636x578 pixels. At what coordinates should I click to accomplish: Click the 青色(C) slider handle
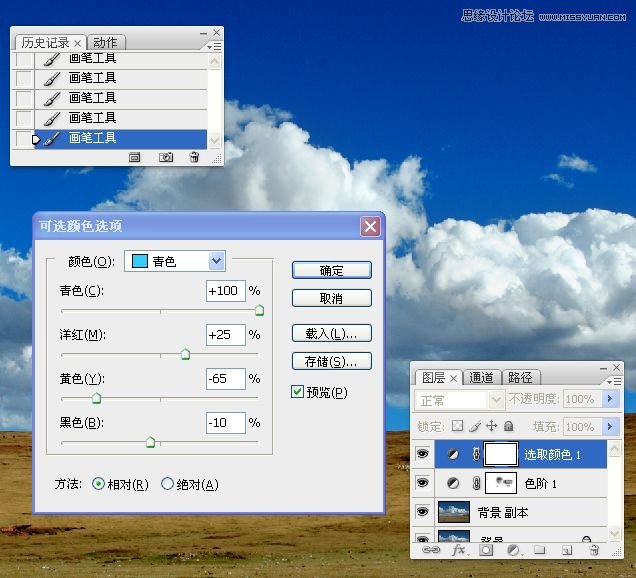[x=260, y=311]
